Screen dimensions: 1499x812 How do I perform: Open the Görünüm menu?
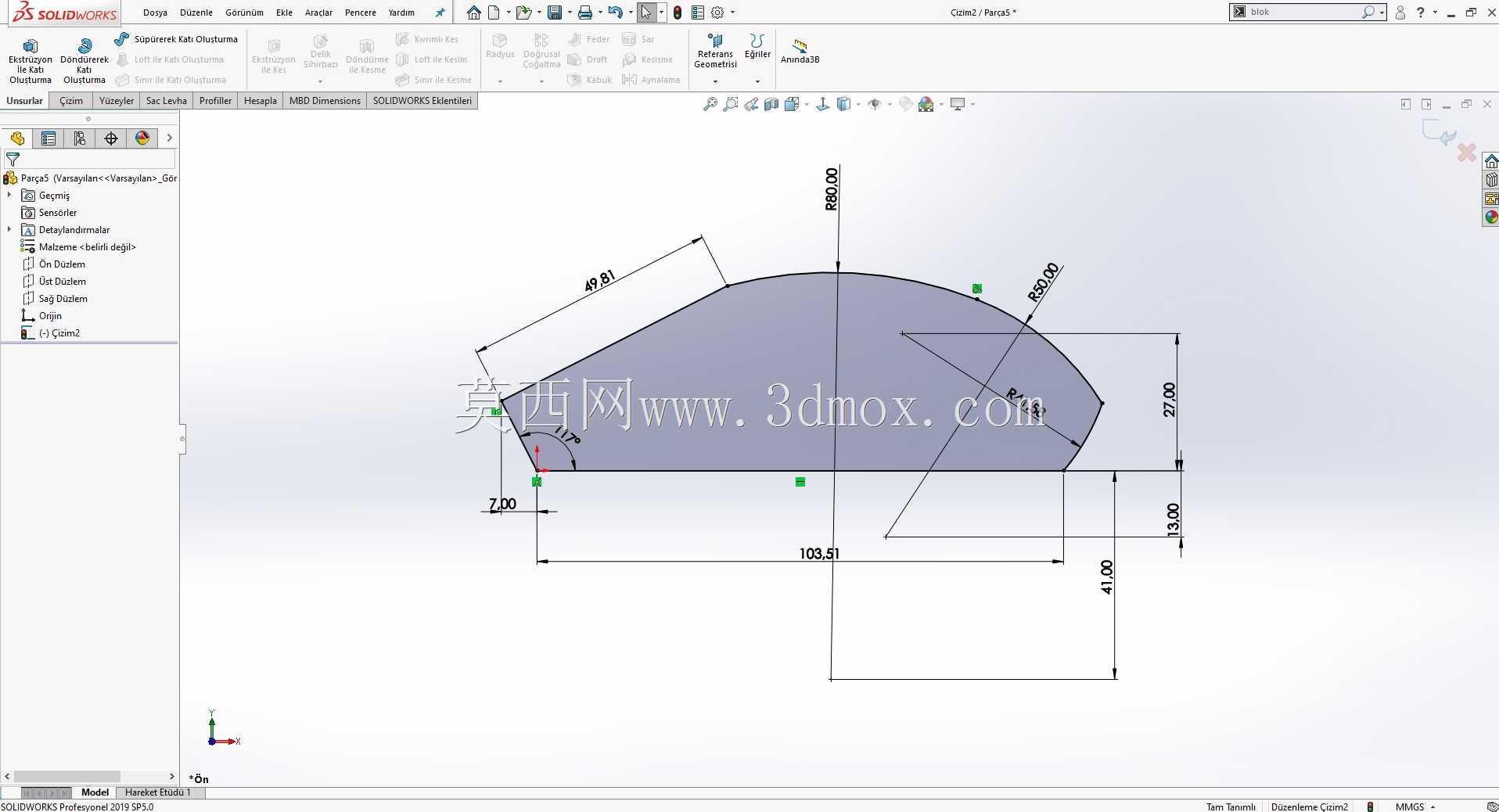pyautogui.click(x=244, y=13)
